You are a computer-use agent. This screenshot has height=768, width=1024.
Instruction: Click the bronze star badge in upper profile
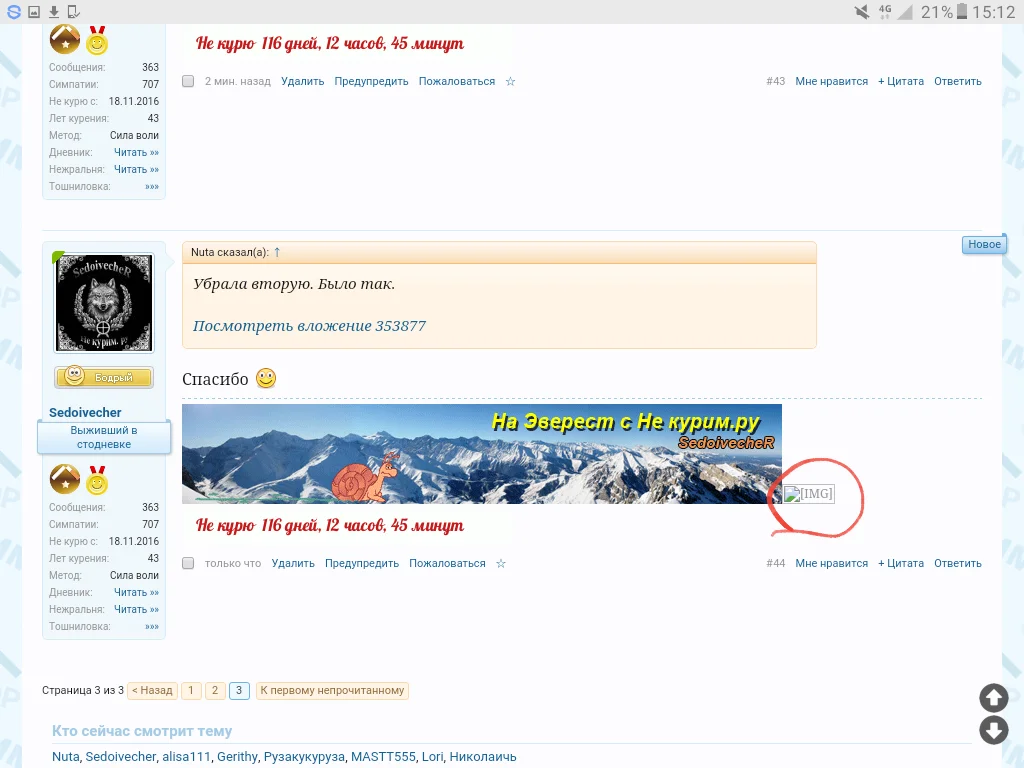coord(65,39)
